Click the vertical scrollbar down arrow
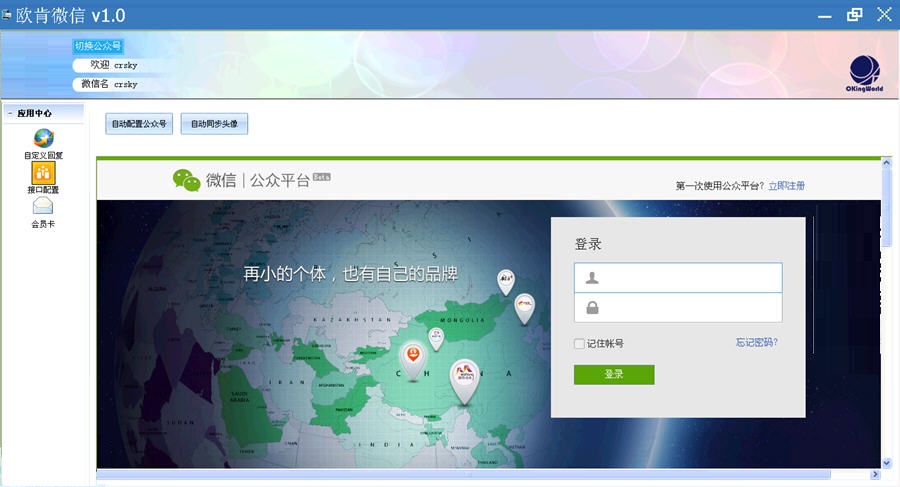 [x=887, y=463]
